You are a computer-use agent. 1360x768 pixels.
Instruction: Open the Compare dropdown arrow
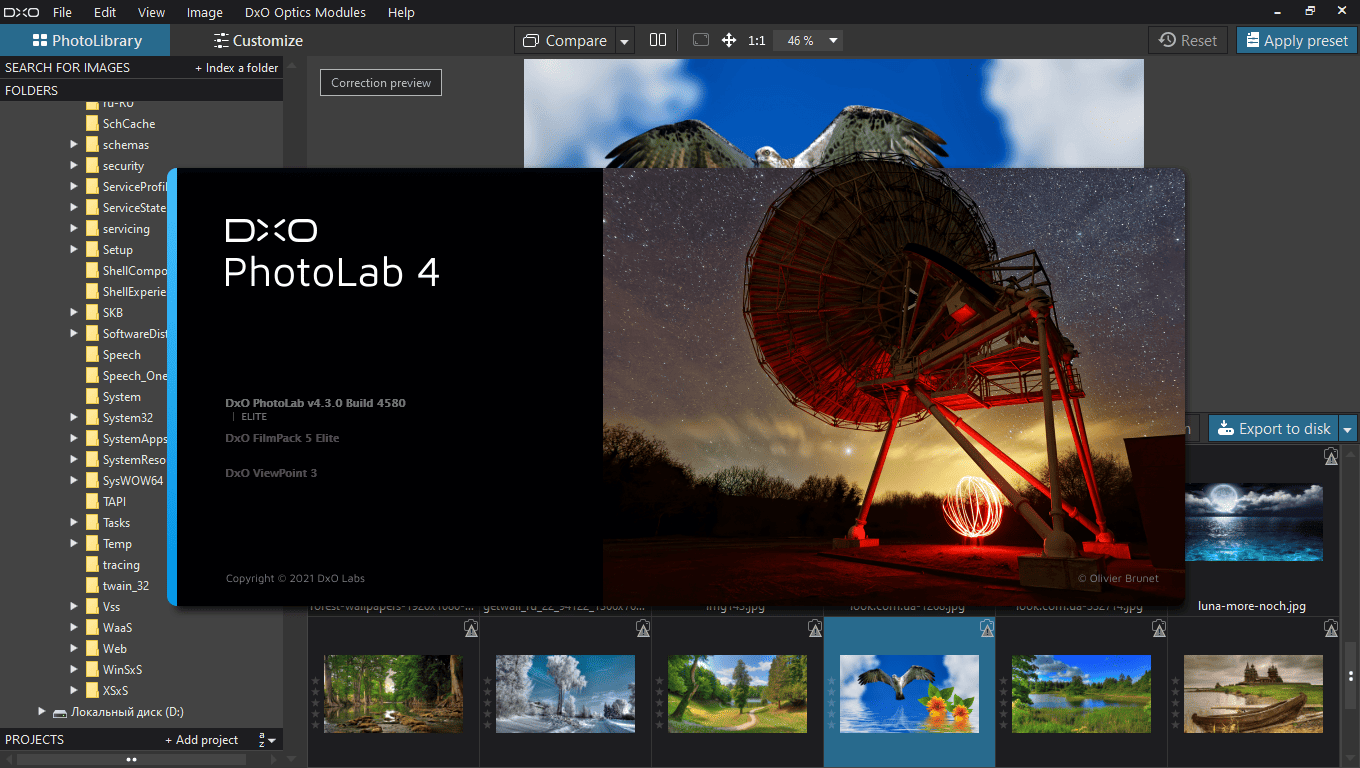tap(625, 41)
